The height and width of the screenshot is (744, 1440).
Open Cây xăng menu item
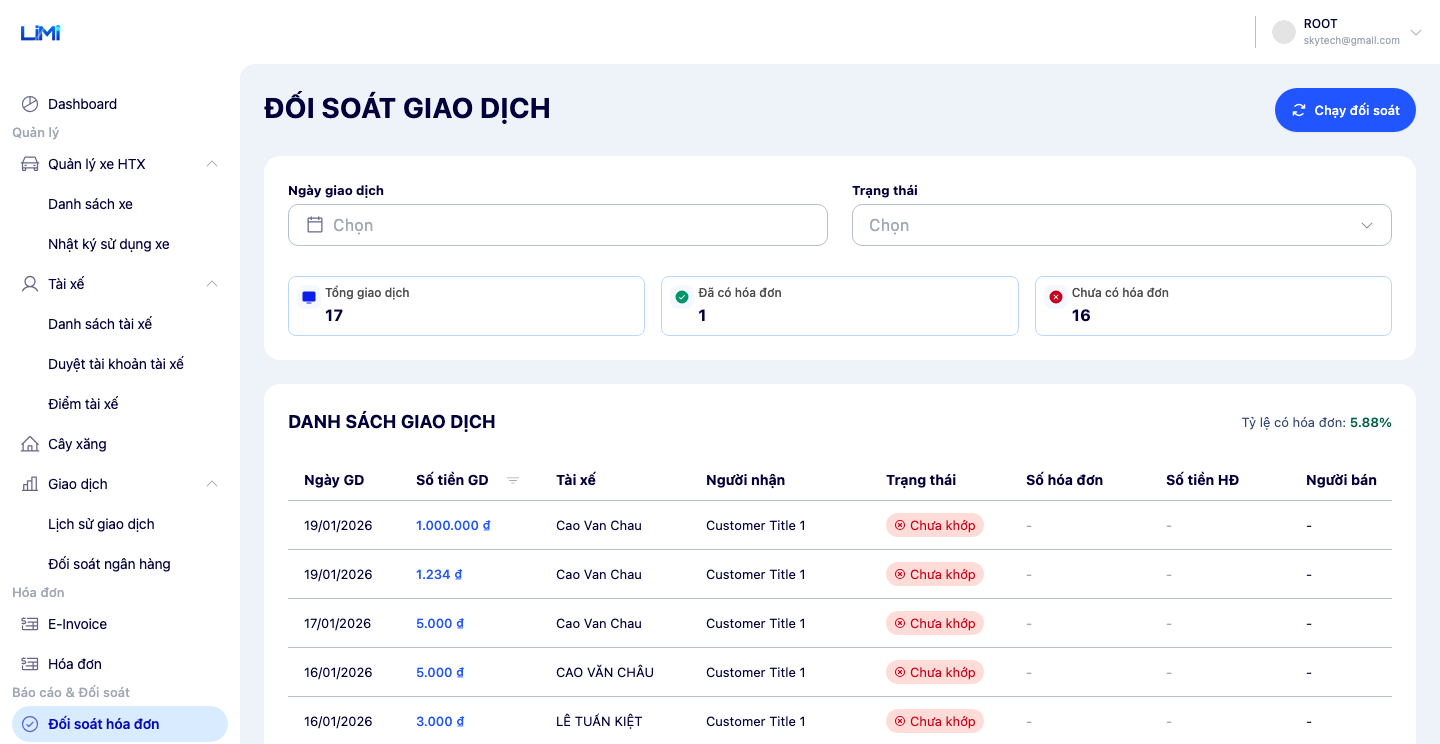120,444
